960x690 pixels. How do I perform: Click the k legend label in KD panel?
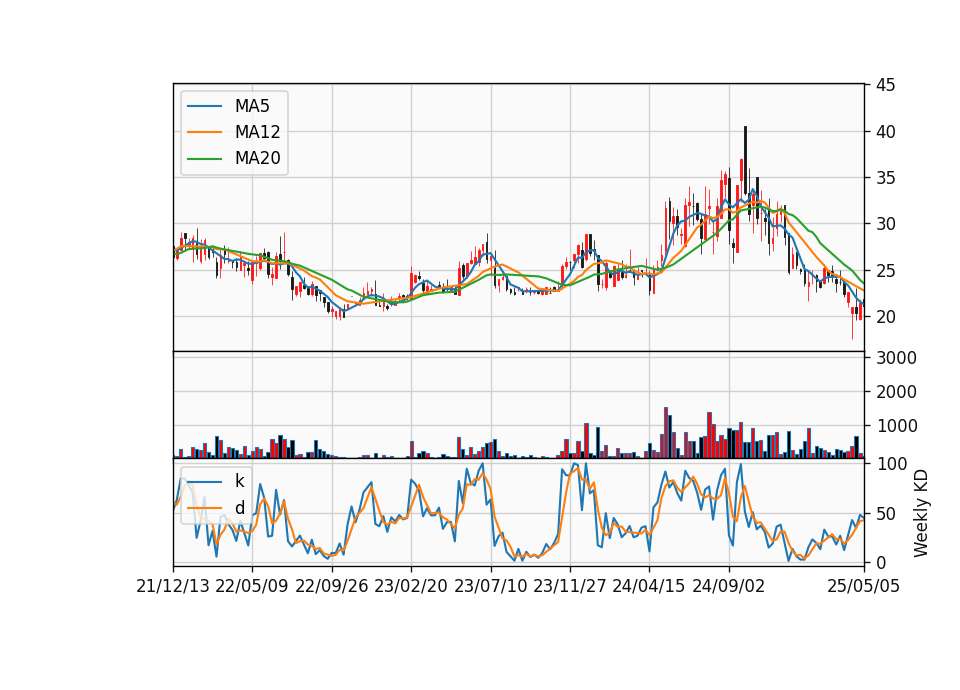click(239, 481)
